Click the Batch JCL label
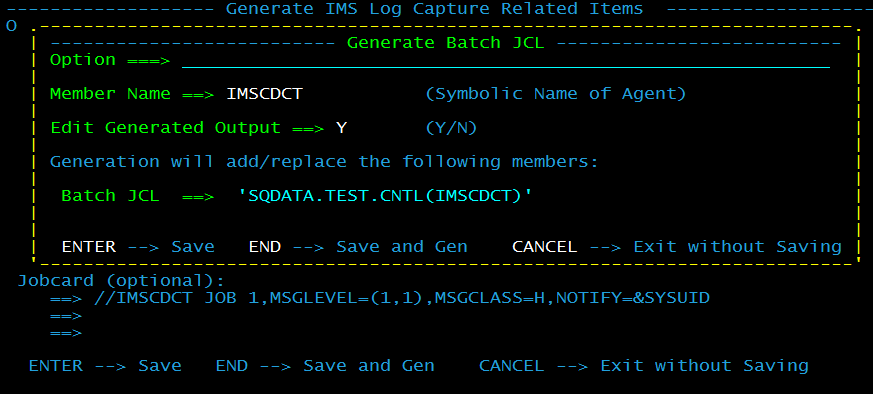This screenshot has width=873, height=394. pos(110,196)
